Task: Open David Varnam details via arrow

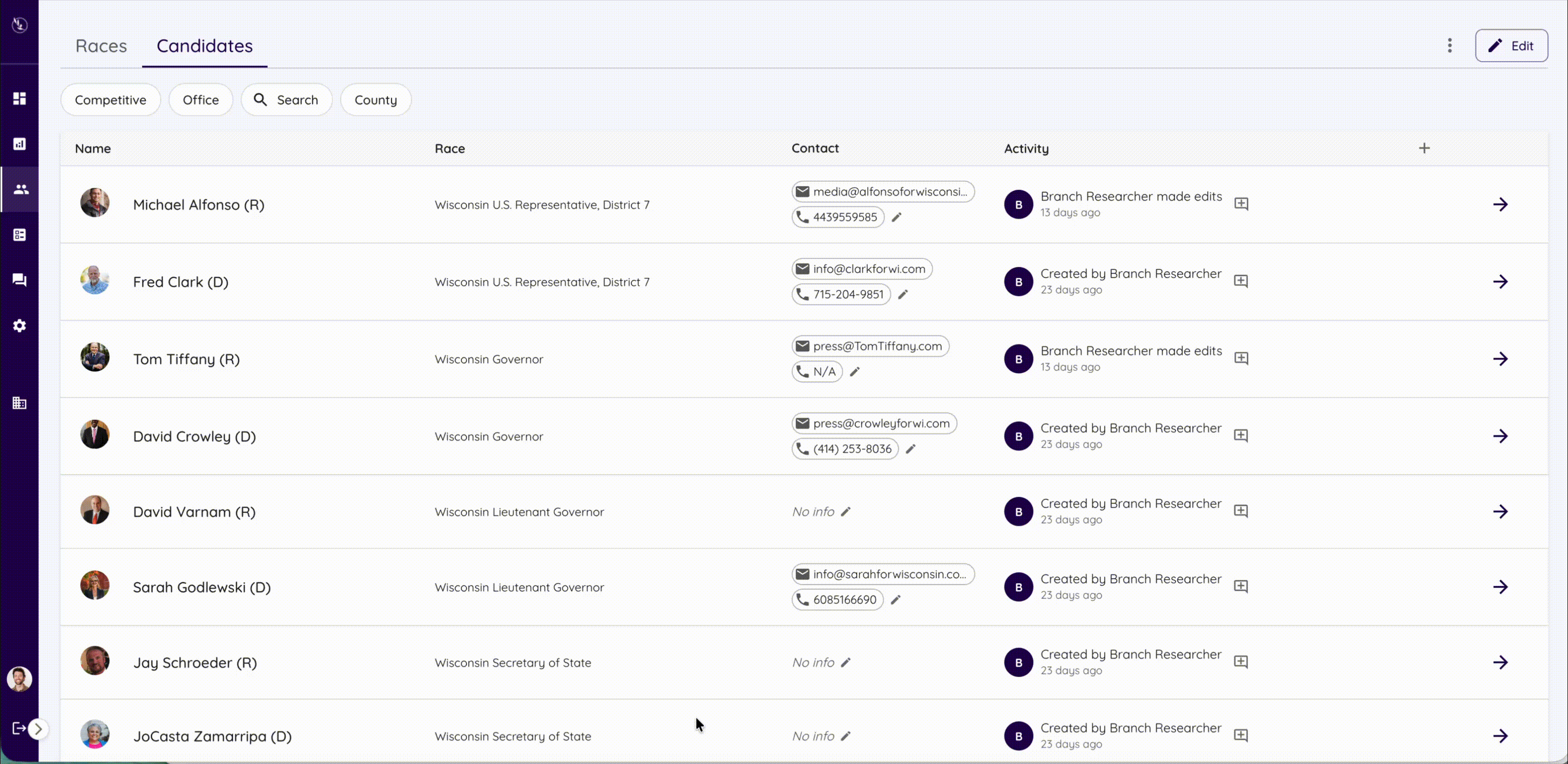Action: [1500, 512]
